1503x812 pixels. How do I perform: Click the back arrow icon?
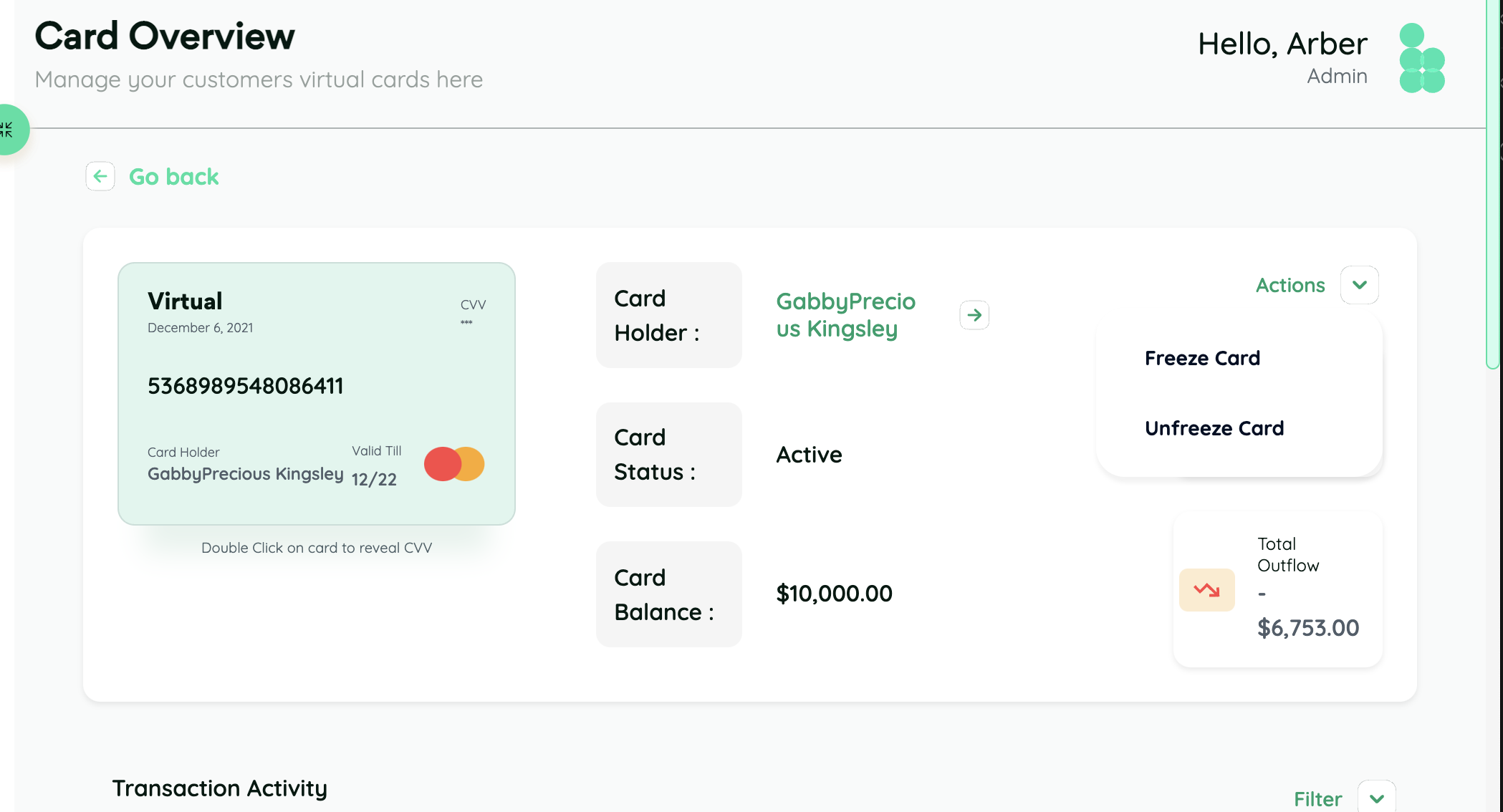click(100, 176)
